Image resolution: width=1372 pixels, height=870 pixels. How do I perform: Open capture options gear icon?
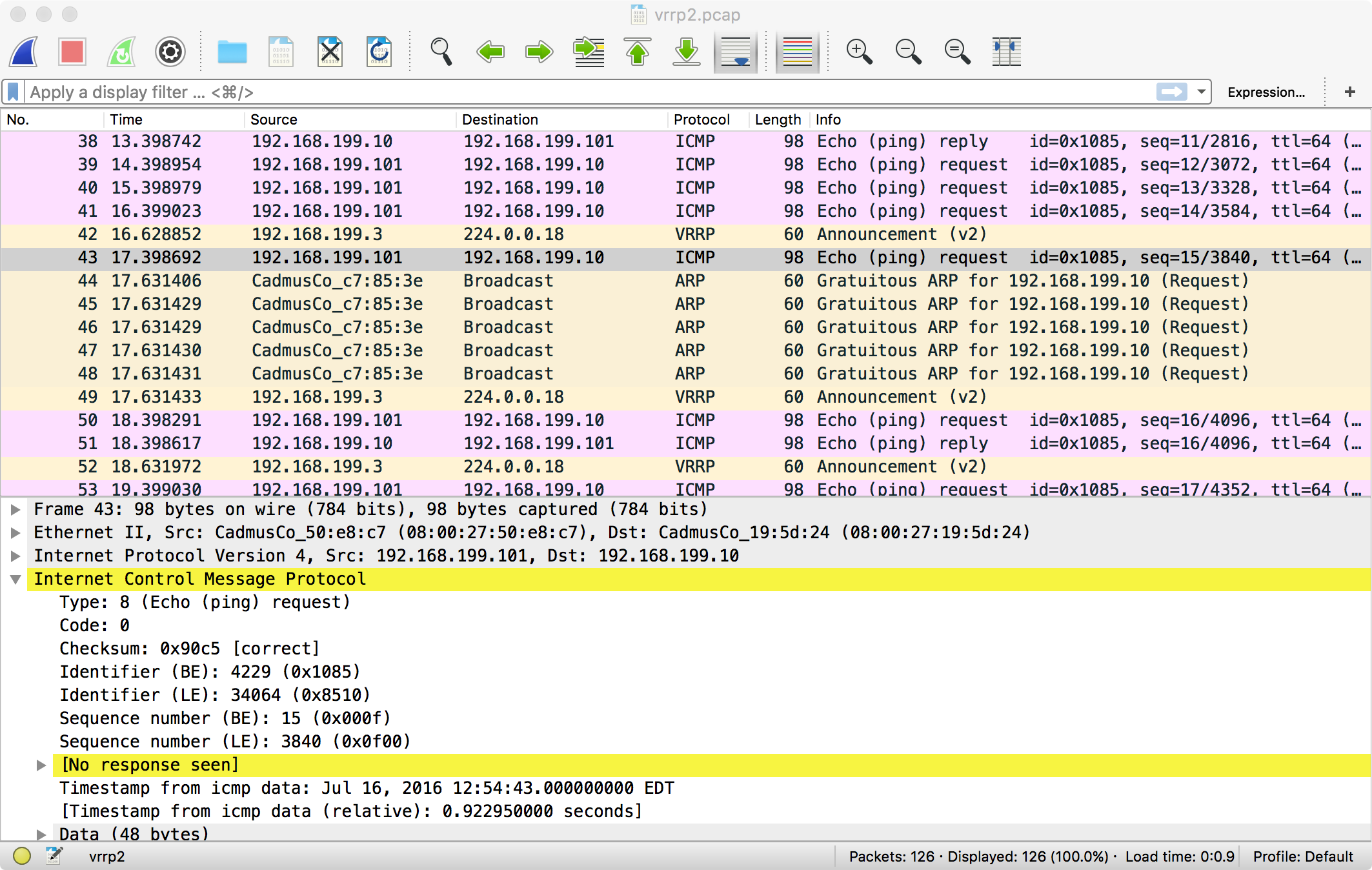(x=170, y=52)
